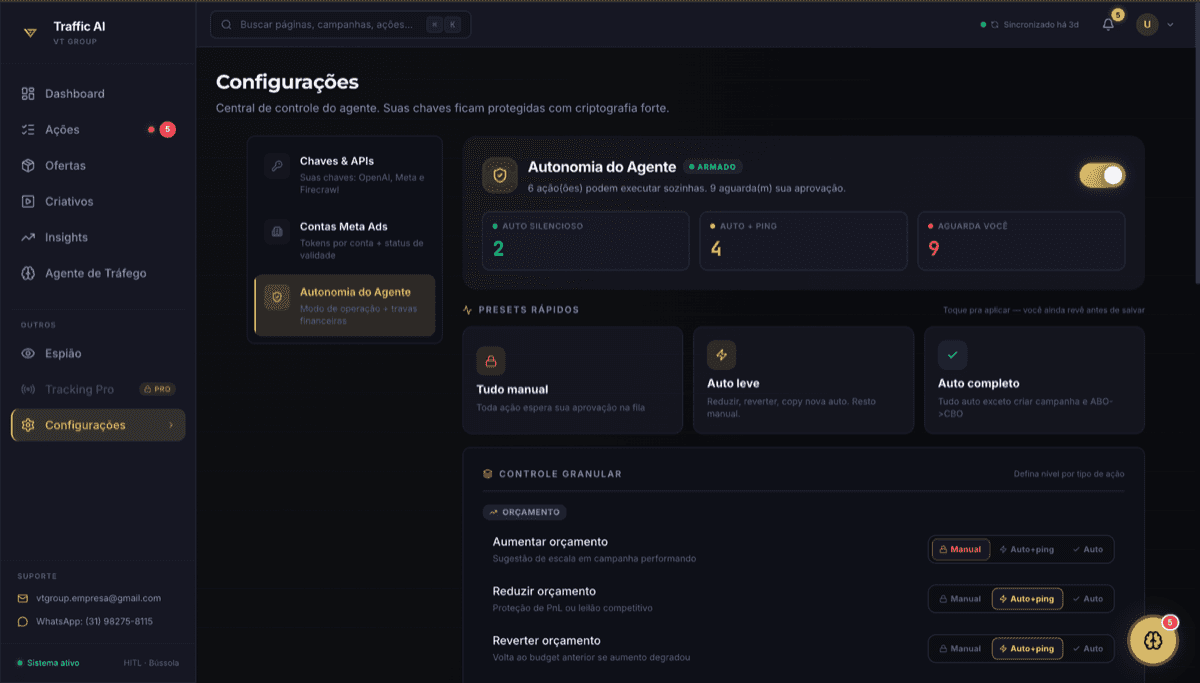This screenshot has height=683, width=1200.
Task: Click the checkmark icon on Auto completo
Action: [x=952, y=355]
